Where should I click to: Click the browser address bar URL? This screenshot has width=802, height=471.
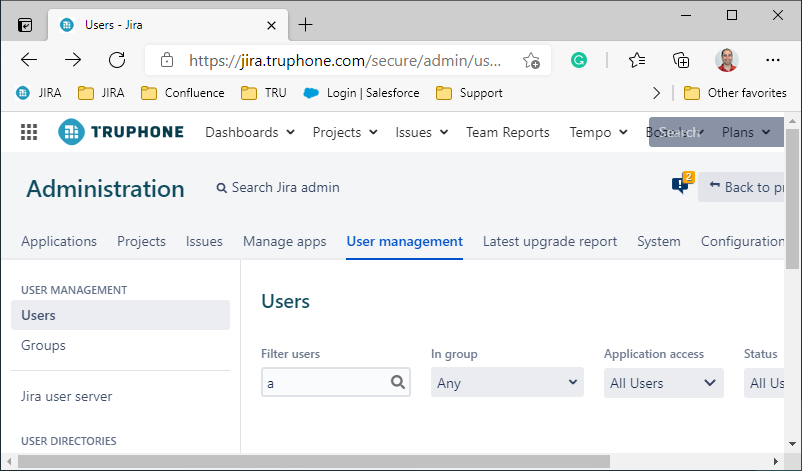[345, 60]
